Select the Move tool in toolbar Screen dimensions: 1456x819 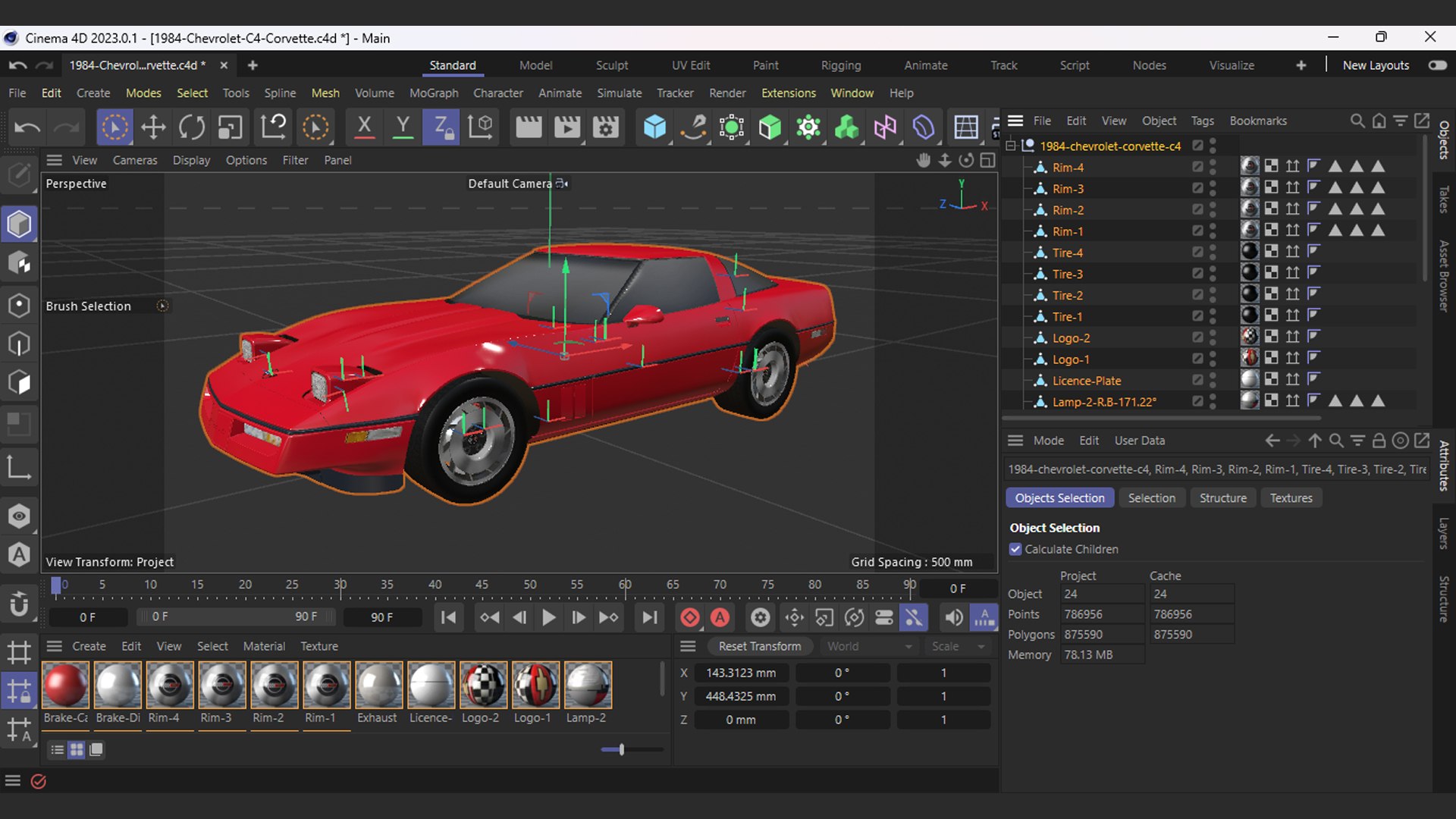pos(153,127)
